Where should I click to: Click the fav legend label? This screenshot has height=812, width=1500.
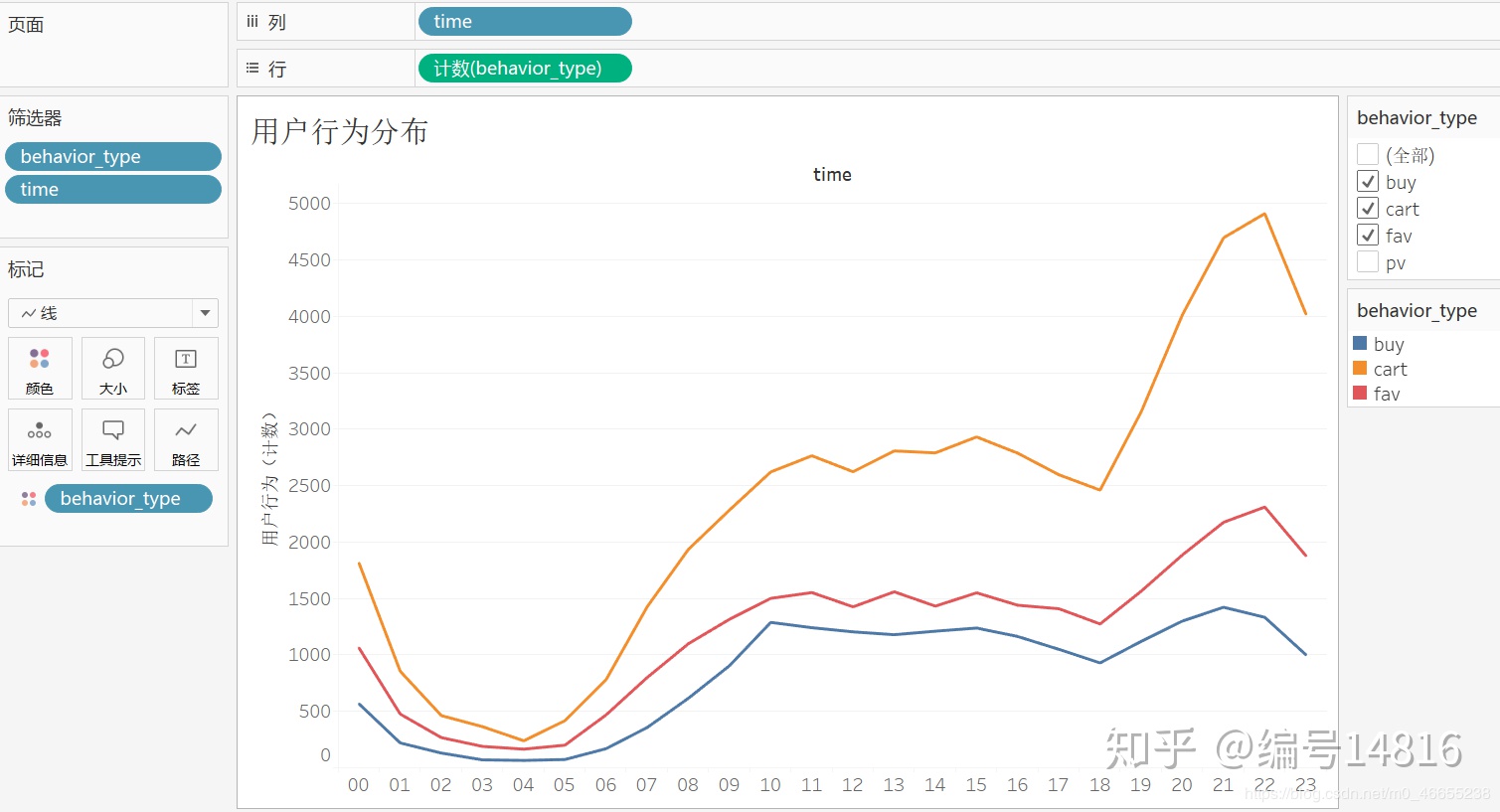tap(1387, 394)
